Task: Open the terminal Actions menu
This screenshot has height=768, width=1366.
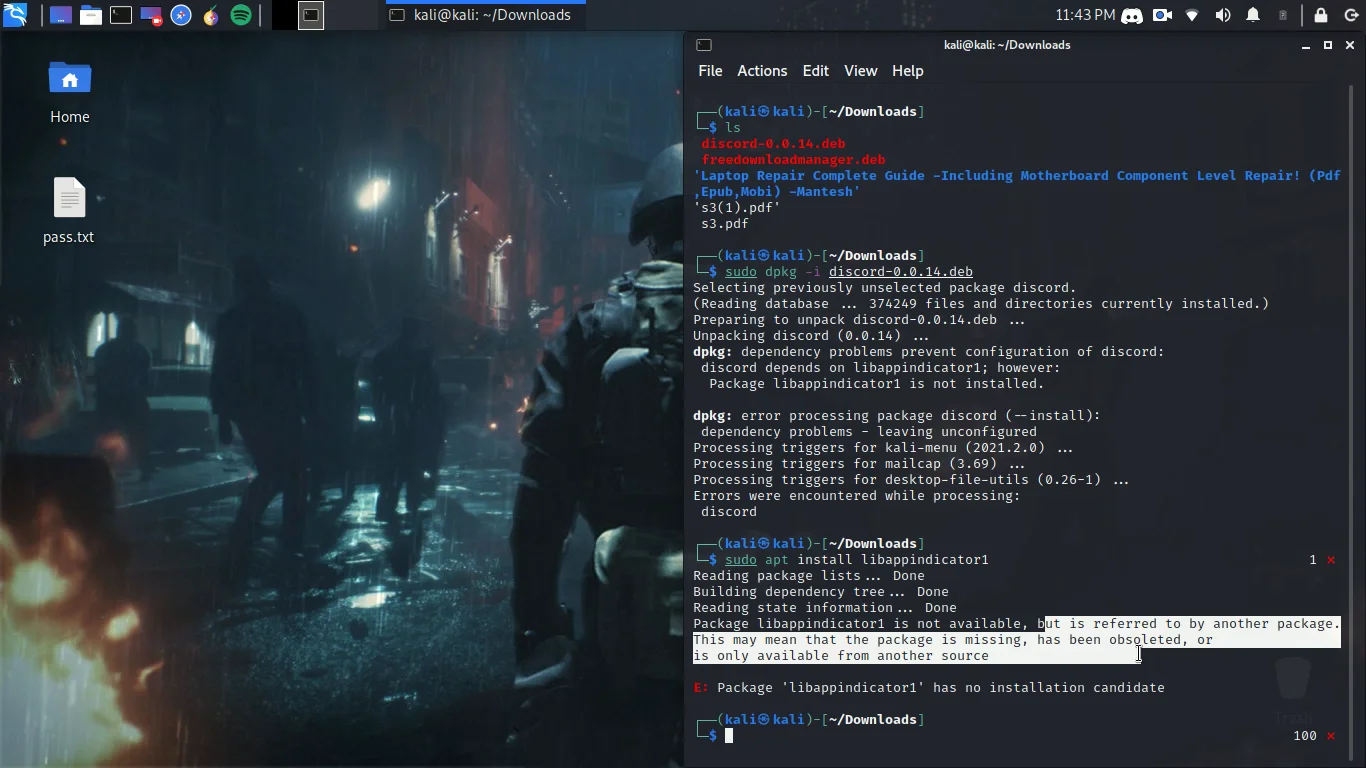Action: (x=762, y=71)
